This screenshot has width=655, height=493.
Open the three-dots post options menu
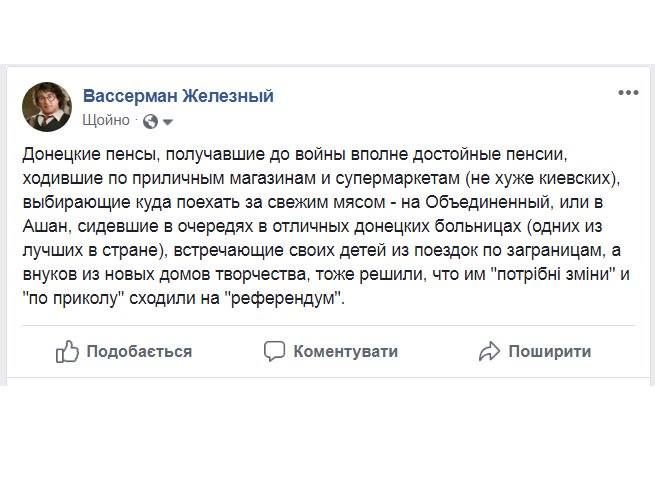628,92
